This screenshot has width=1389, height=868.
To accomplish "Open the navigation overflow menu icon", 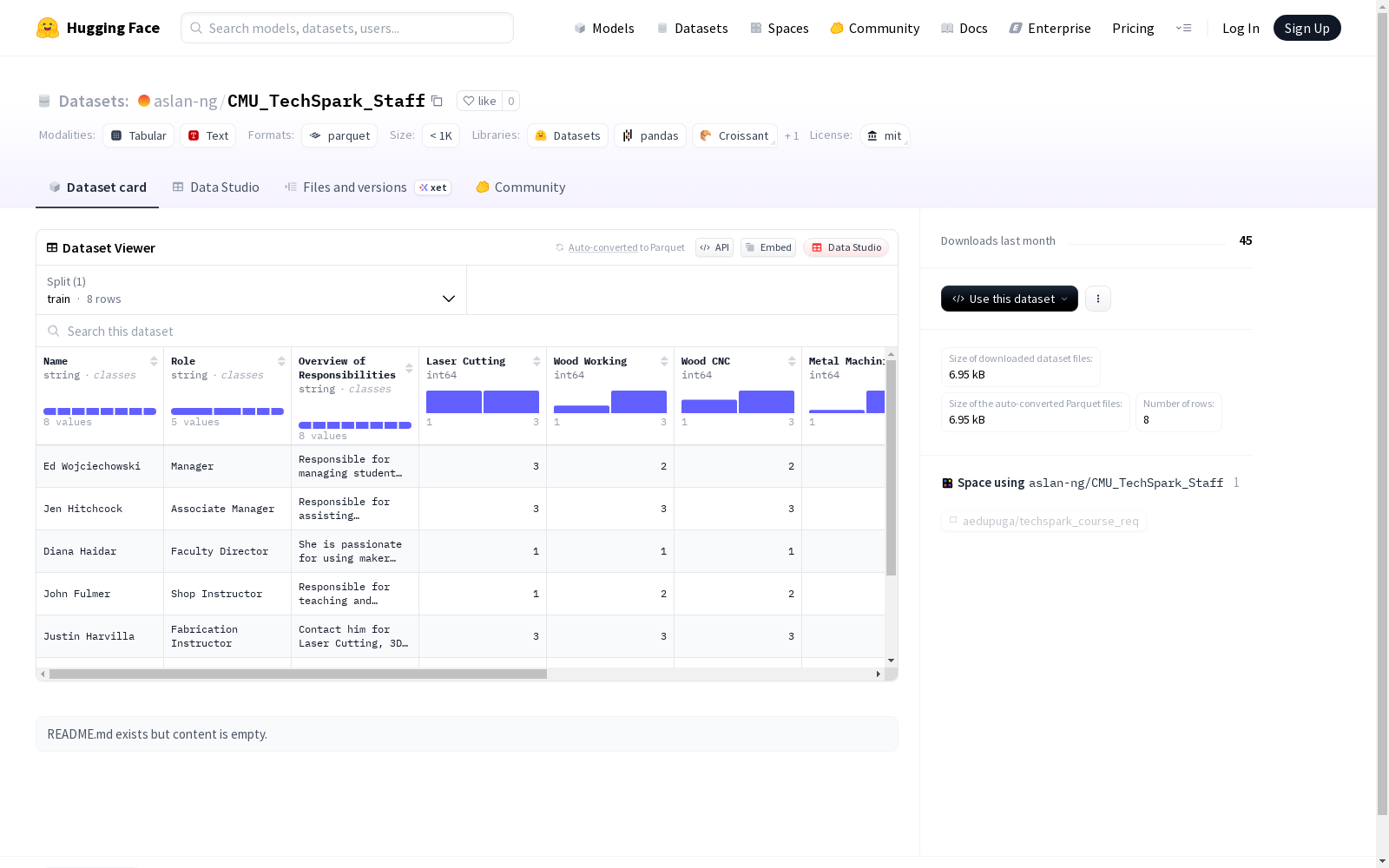I will tap(1183, 28).
